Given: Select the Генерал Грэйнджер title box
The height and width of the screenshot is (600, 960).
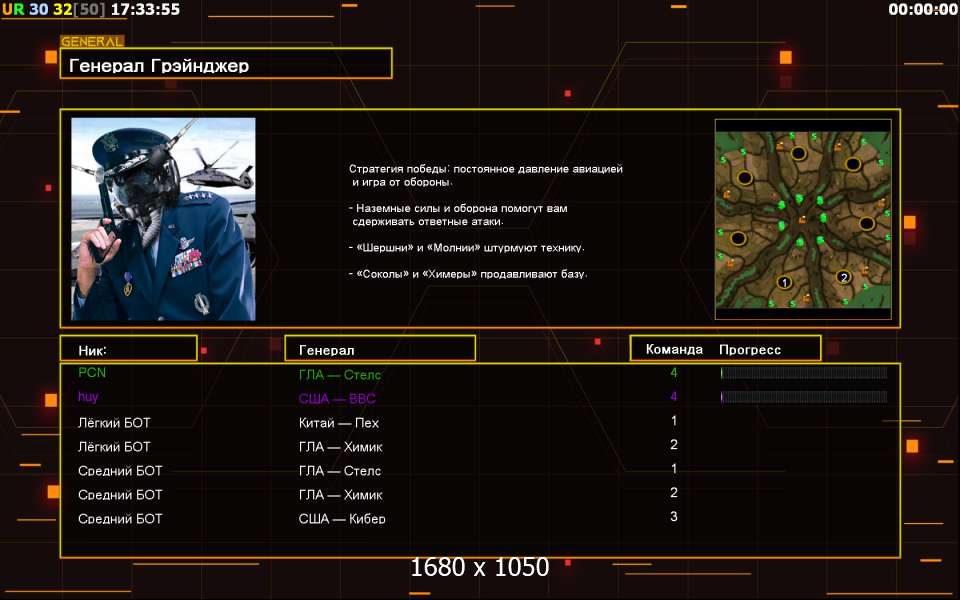Looking at the screenshot, I should [x=226, y=65].
